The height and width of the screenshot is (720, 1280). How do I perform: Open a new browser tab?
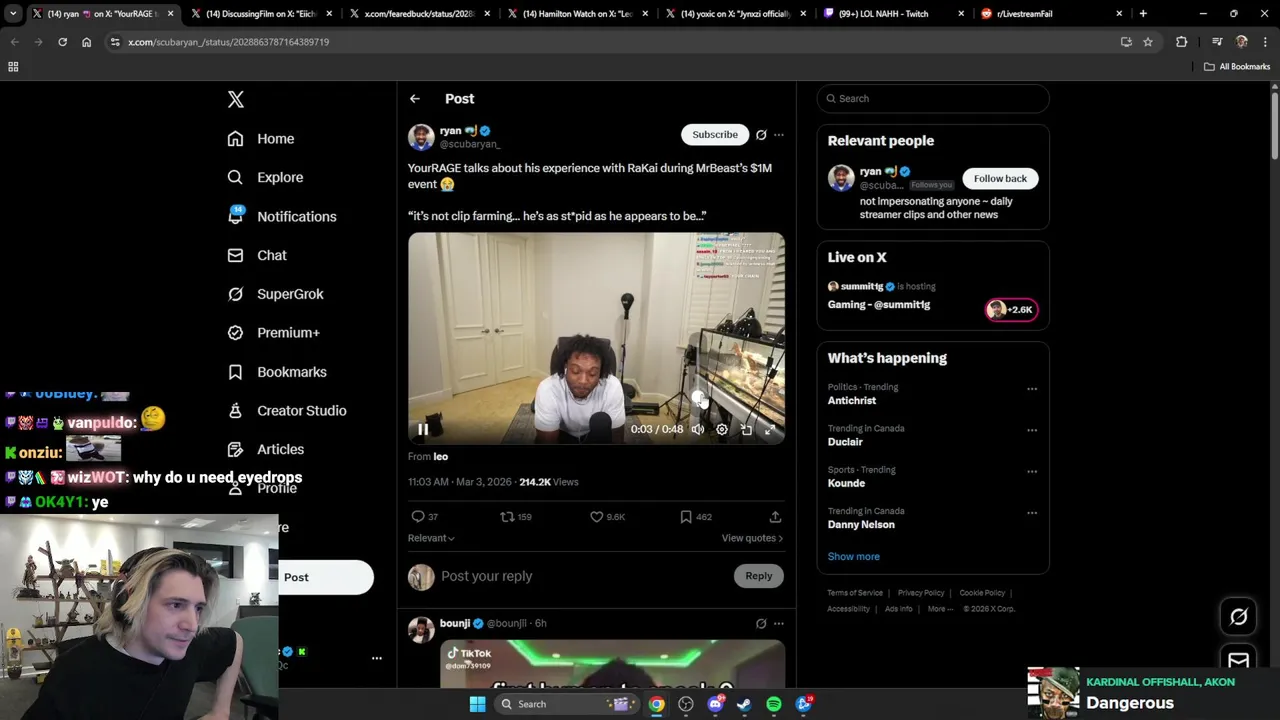1143,14
